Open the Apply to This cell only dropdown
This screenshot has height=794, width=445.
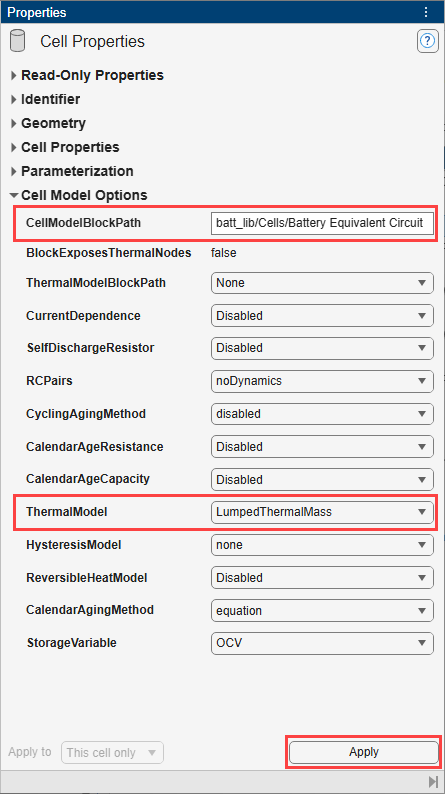(112, 752)
